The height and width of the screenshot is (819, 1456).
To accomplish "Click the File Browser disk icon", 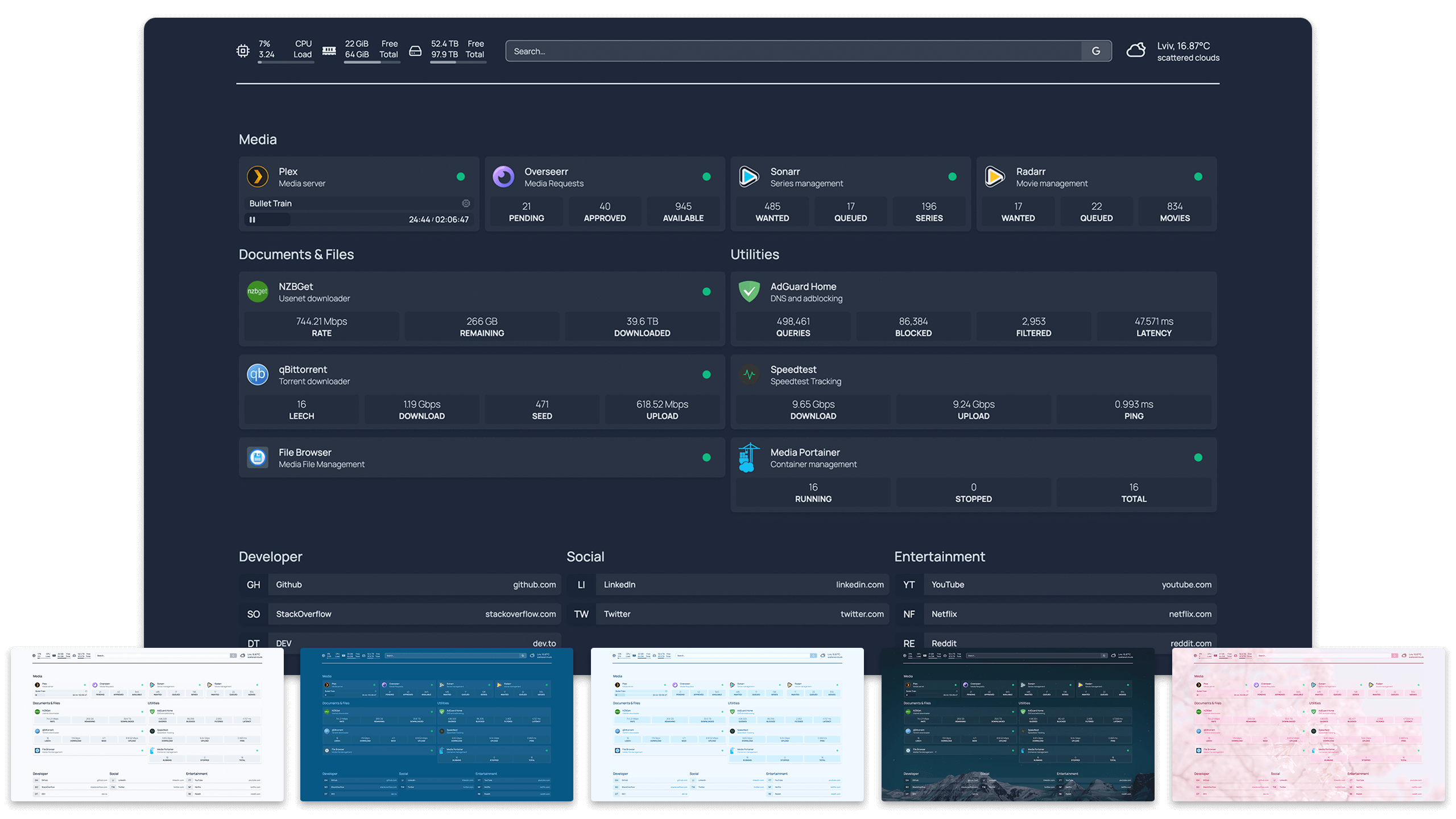I will tap(258, 458).
